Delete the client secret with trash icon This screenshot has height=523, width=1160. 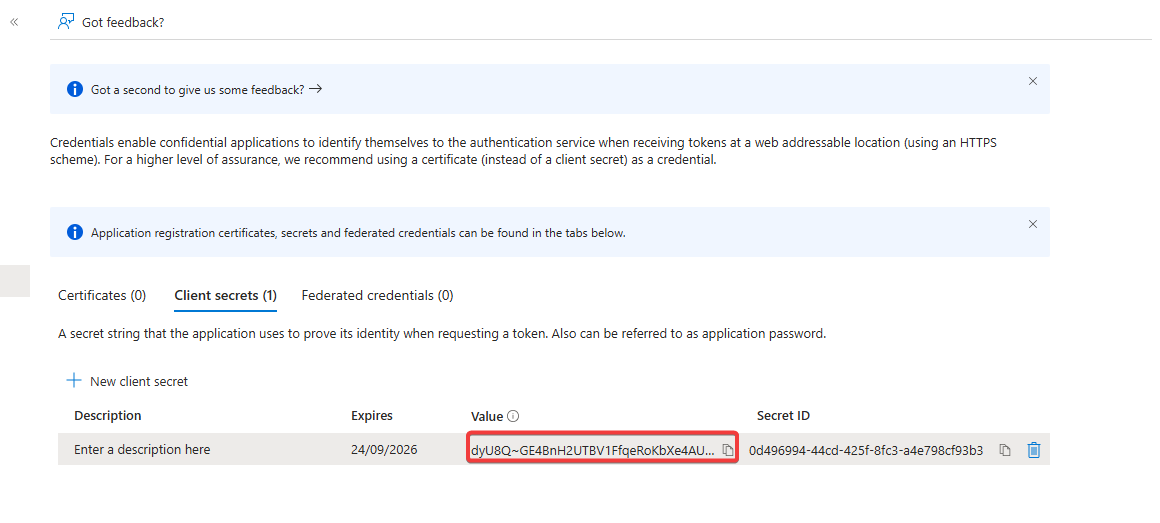[x=1034, y=450]
